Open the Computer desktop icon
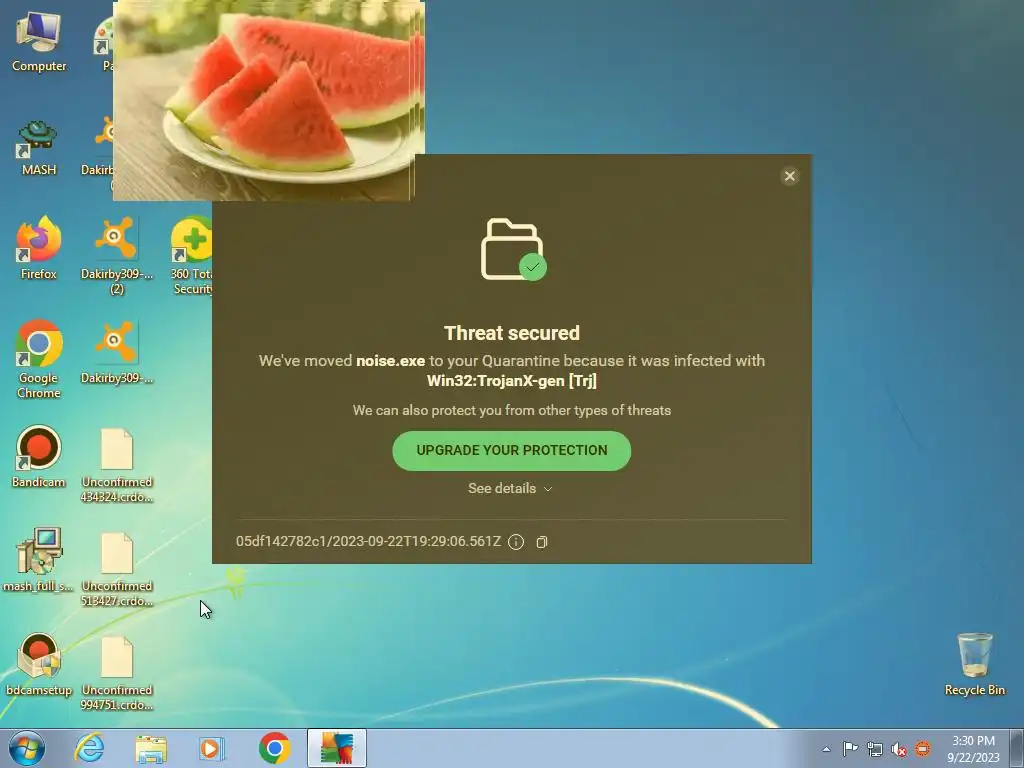The height and width of the screenshot is (768, 1024). [39, 40]
